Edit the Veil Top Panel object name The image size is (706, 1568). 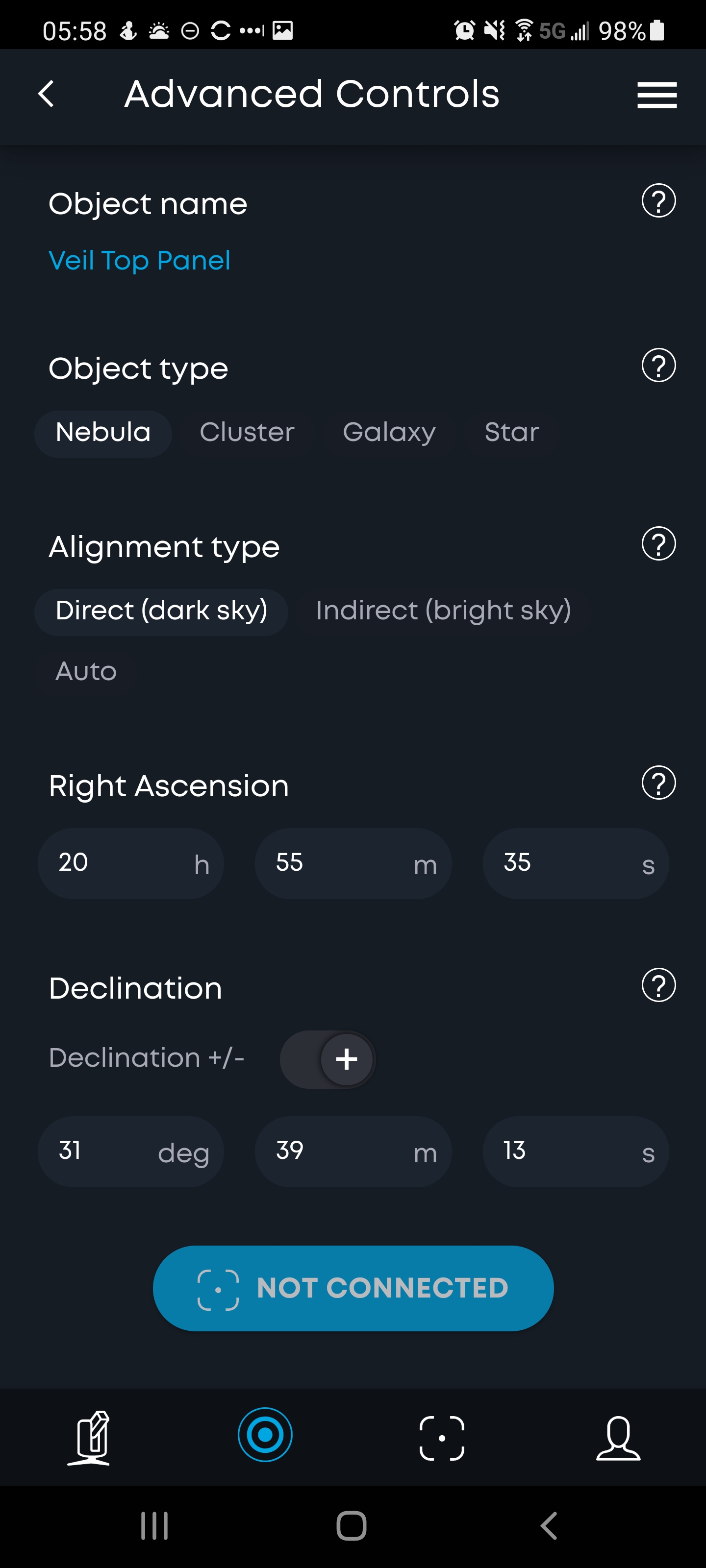140,261
